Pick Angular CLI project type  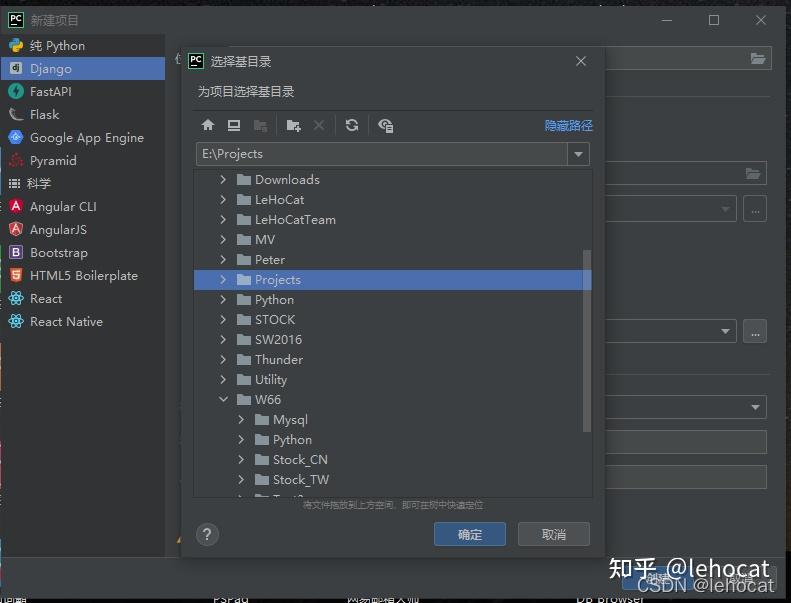click(83, 206)
